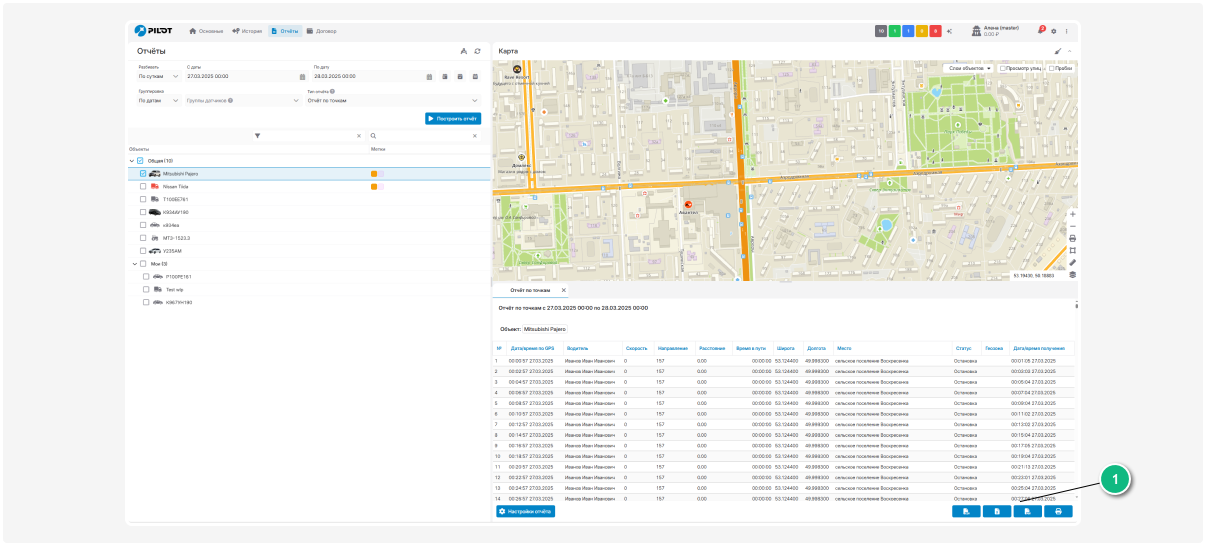Click the map zoom in plus icon
This screenshot has width=1206, height=546.
coord(1072,214)
